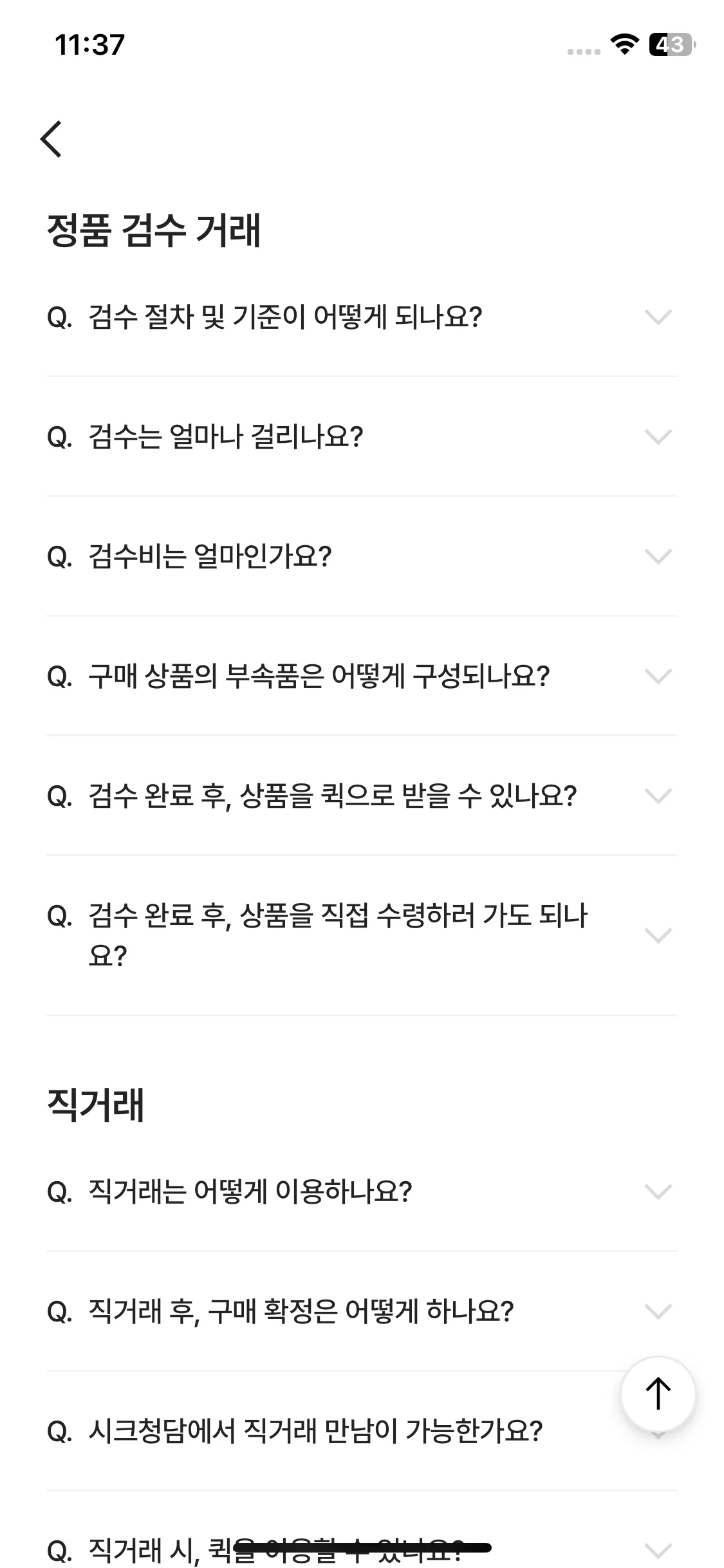724x1568 pixels.
Task: Expand chevron beside 검수비는 얼마인가요
Action: click(658, 556)
